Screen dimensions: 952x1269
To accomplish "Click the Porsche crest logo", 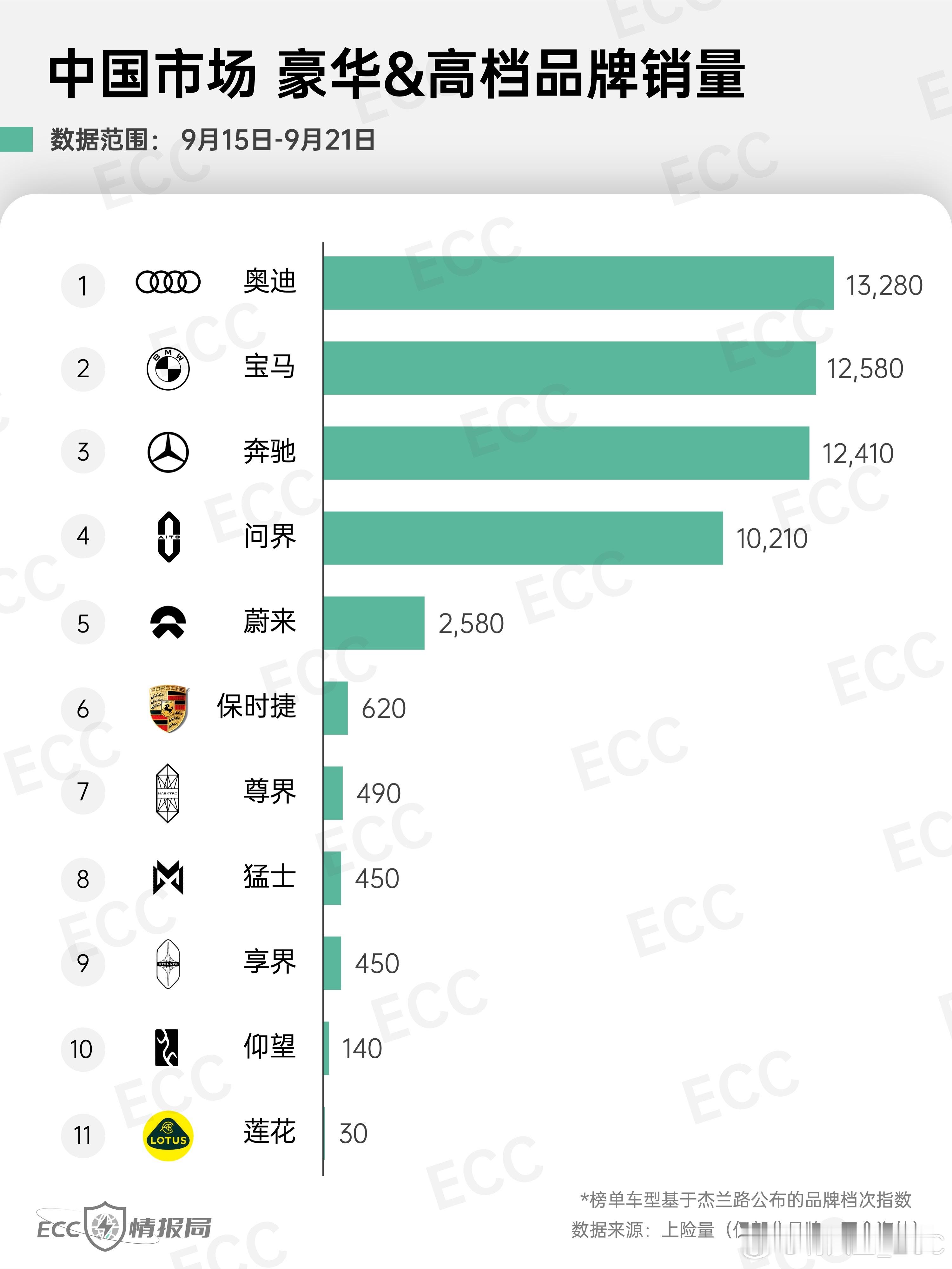I will pos(168,709).
